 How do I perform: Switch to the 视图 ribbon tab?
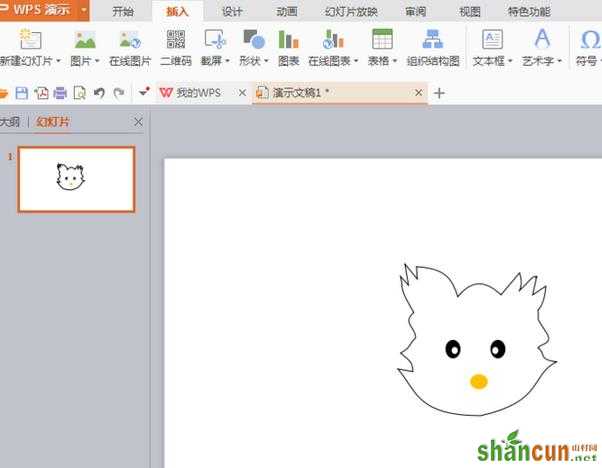pos(470,12)
